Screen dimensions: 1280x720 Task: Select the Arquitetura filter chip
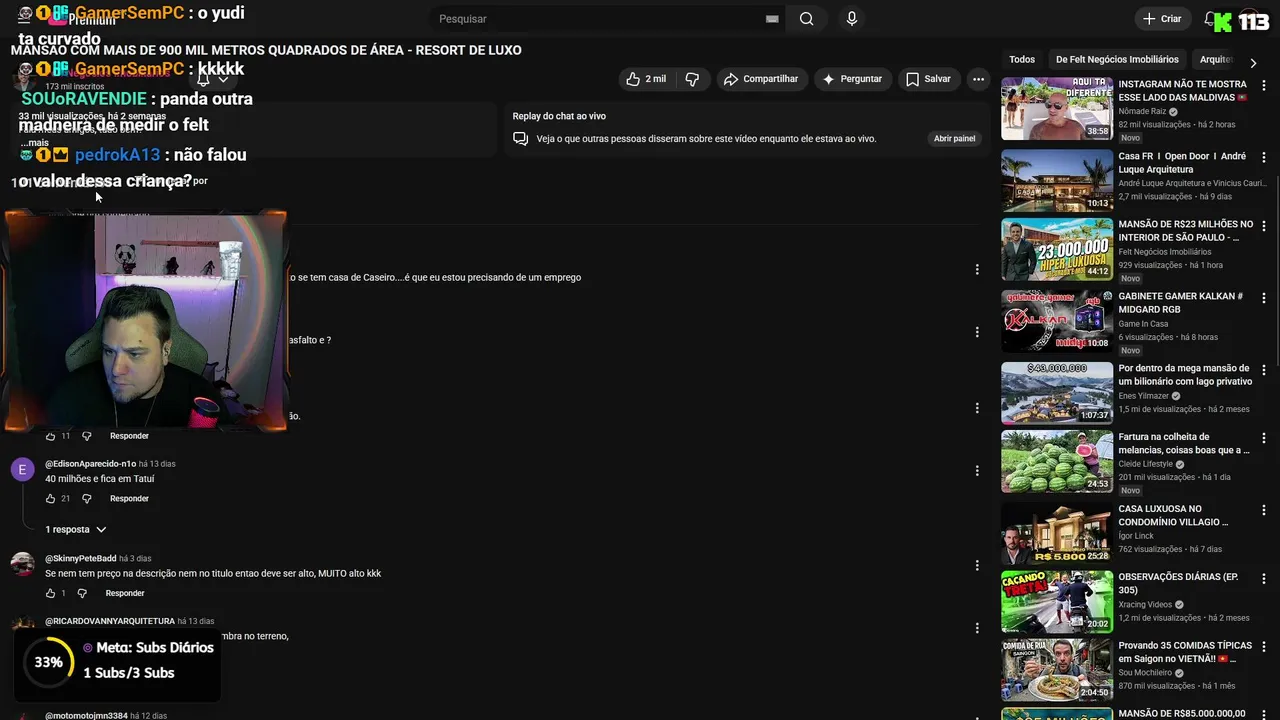coord(1216,60)
